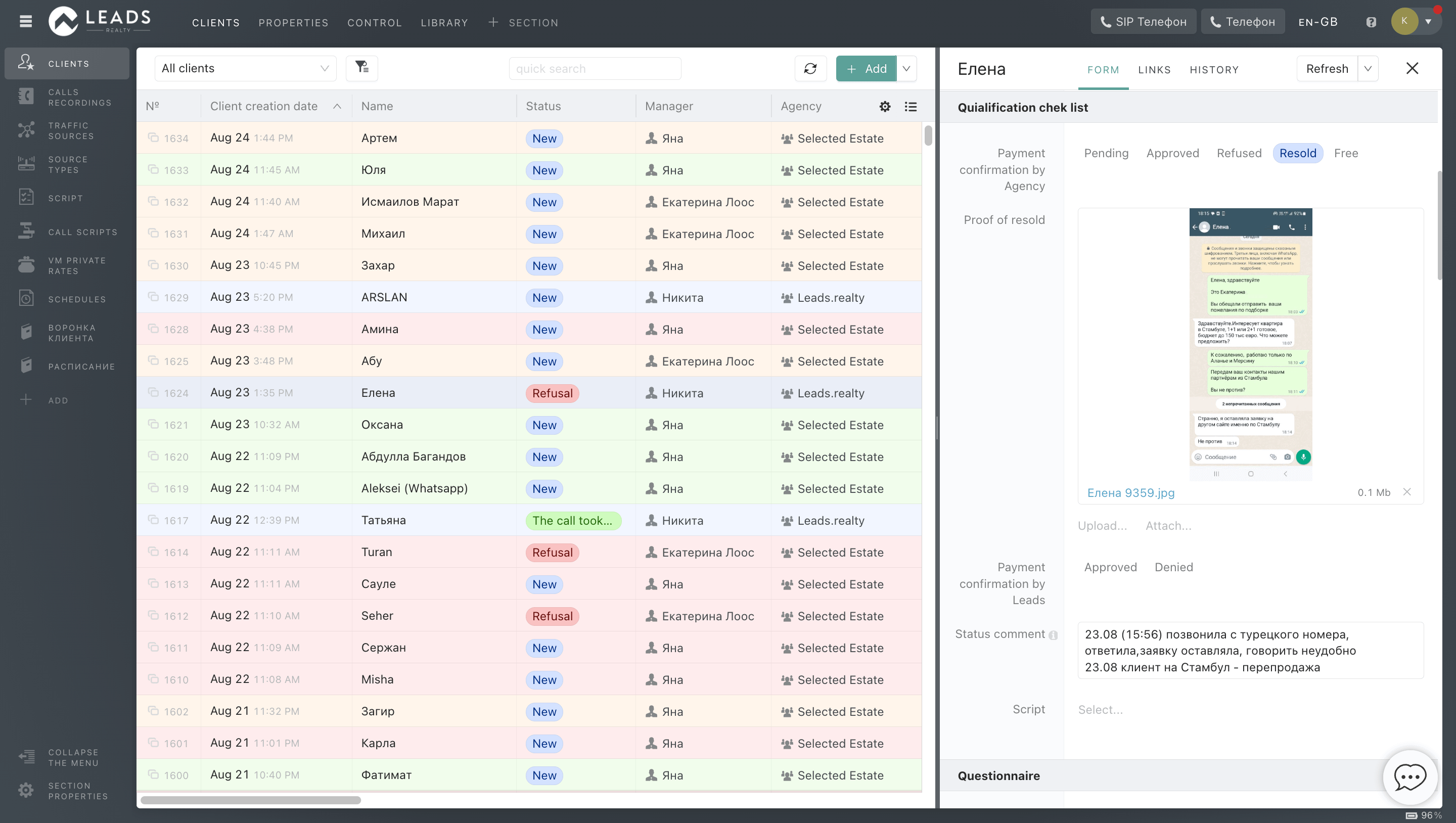Open the All clients dropdown
The width and height of the screenshot is (1456, 823).
[x=245, y=68]
